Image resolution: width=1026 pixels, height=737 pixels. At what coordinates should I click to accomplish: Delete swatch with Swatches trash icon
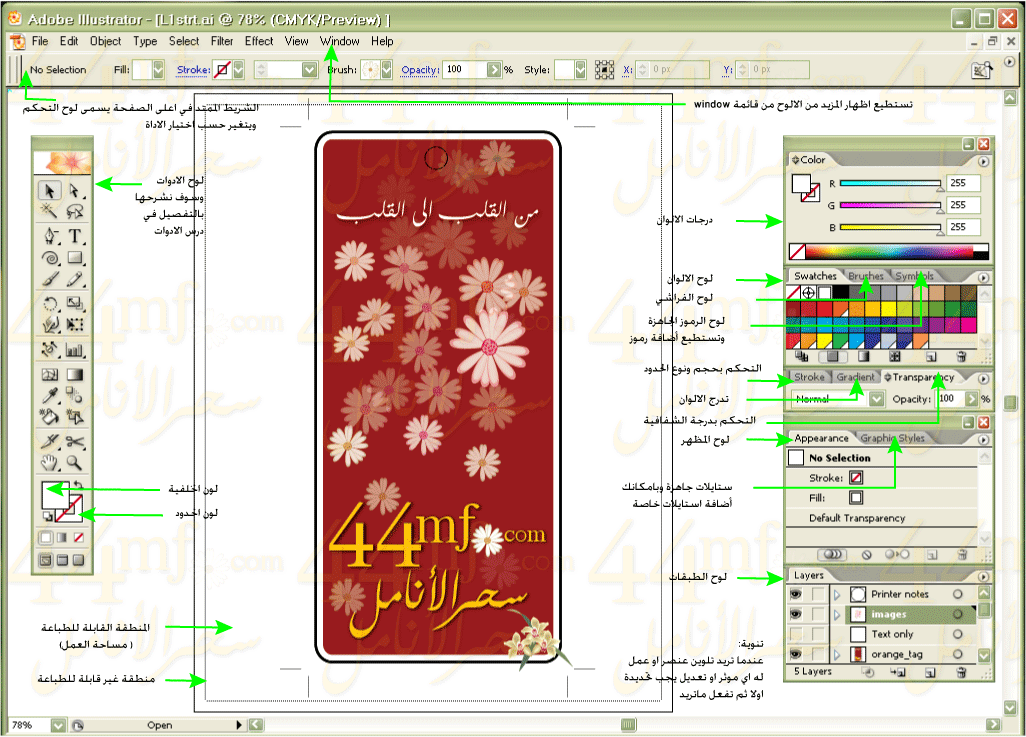tap(961, 357)
